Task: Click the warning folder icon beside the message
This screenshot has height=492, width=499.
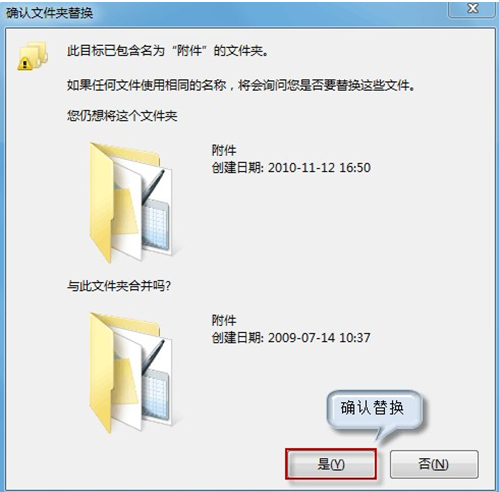Action: (32, 56)
